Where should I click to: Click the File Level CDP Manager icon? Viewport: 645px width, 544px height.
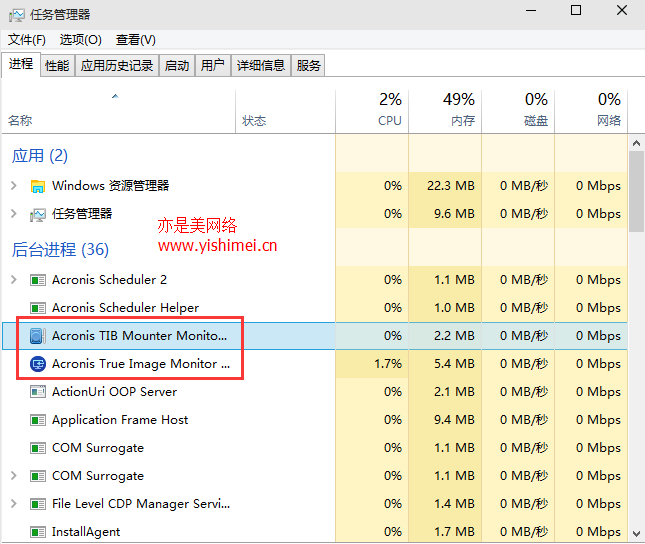tap(38, 504)
